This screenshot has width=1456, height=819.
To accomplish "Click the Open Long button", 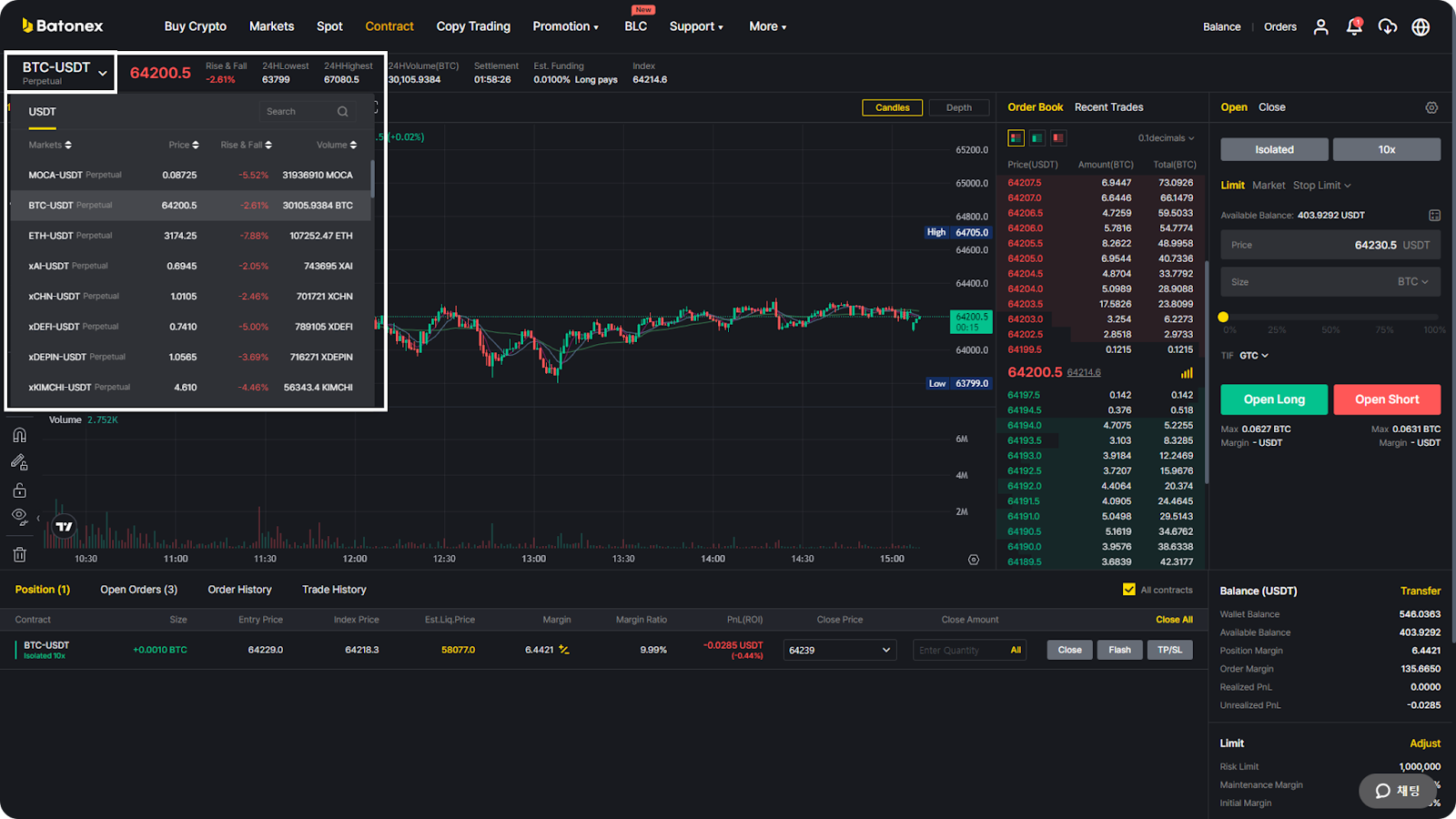I will [1274, 399].
